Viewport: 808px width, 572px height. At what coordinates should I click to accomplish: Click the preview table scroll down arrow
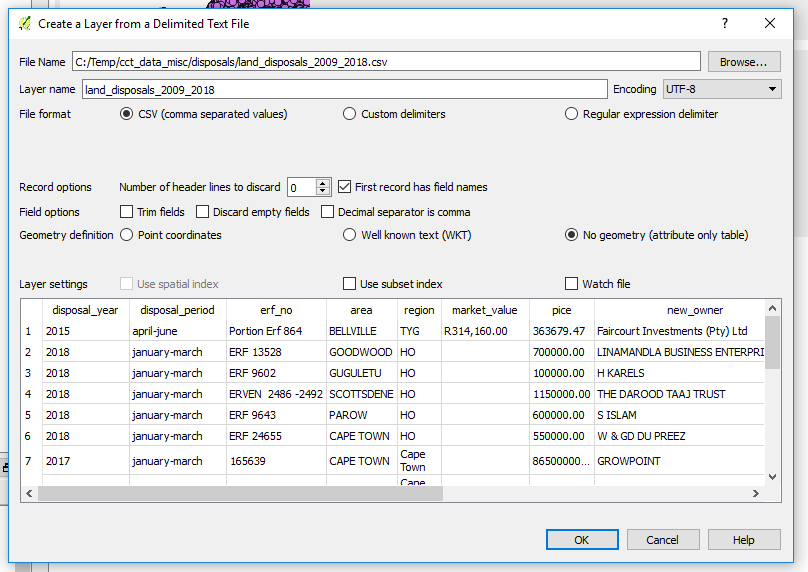pyautogui.click(x=772, y=477)
